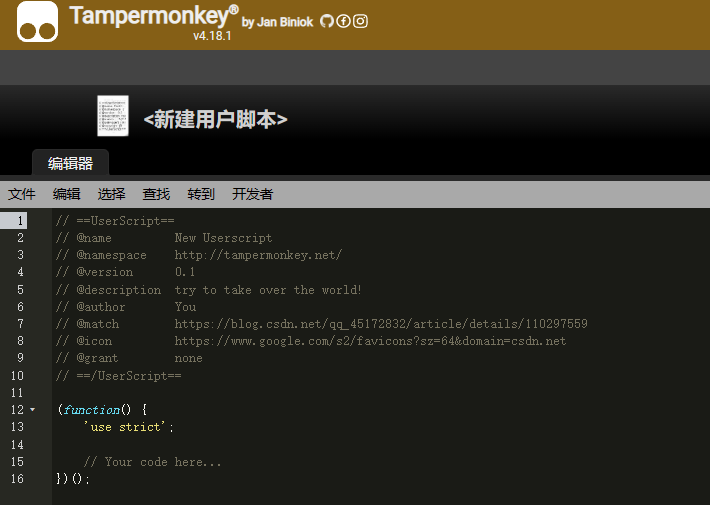Click the '@match' metadata key

[x=98, y=324]
